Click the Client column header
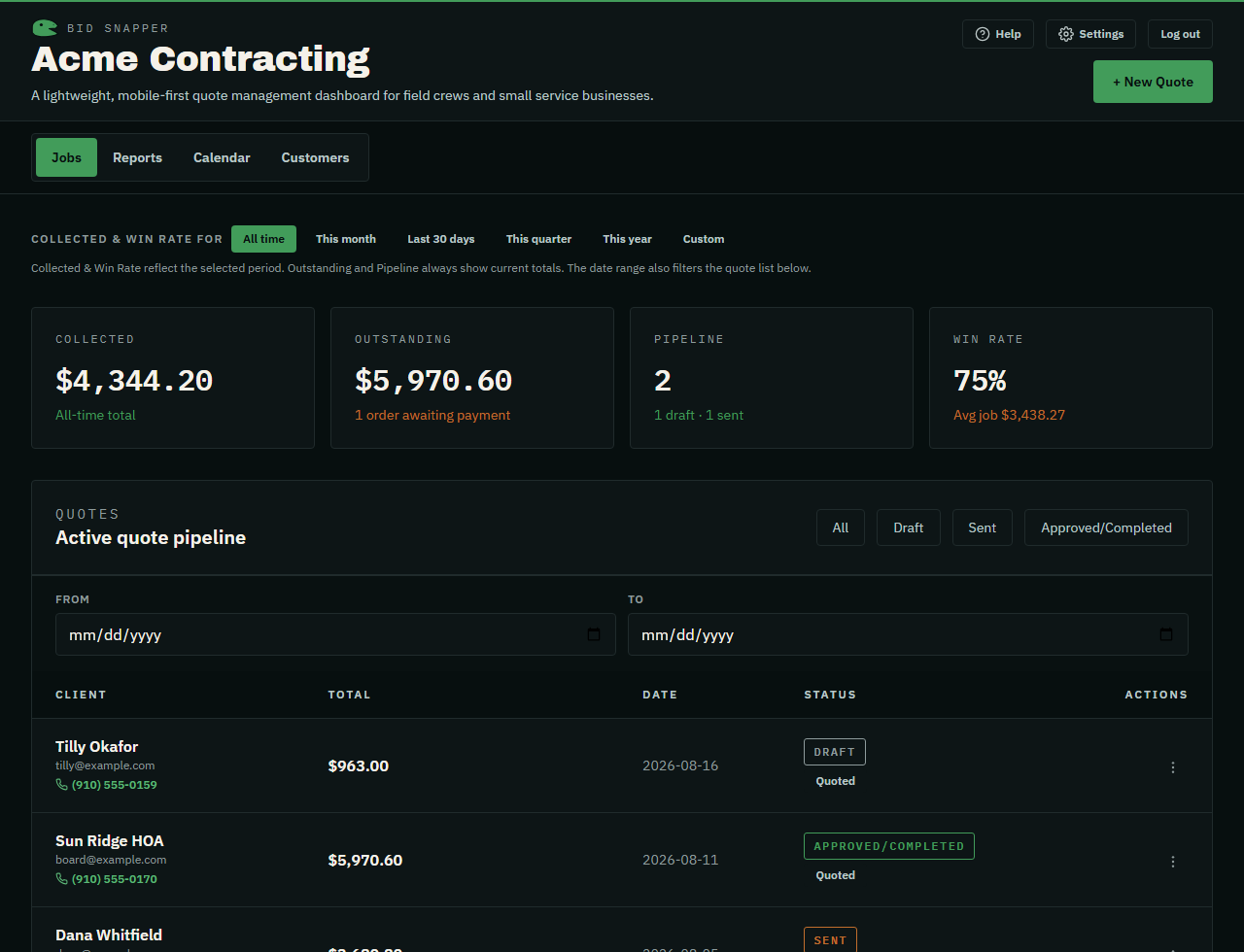Image resolution: width=1244 pixels, height=952 pixels. point(81,695)
